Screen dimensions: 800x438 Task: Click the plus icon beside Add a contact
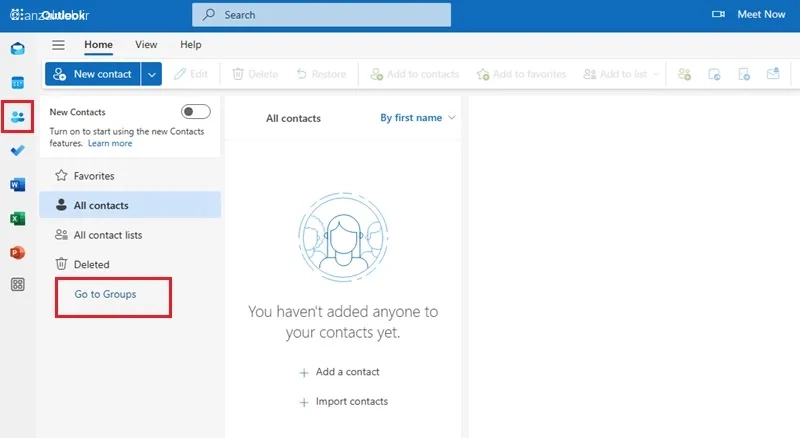click(304, 373)
